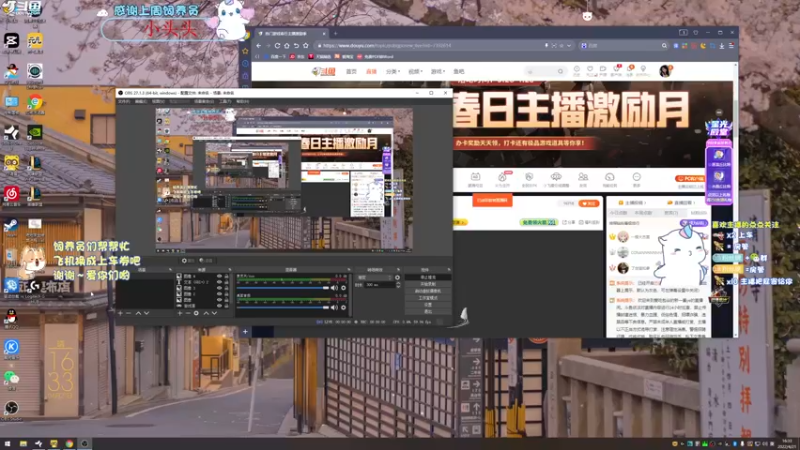Switch to OBS from taskbar icon
The image size is (800, 450).
point(85,444)
